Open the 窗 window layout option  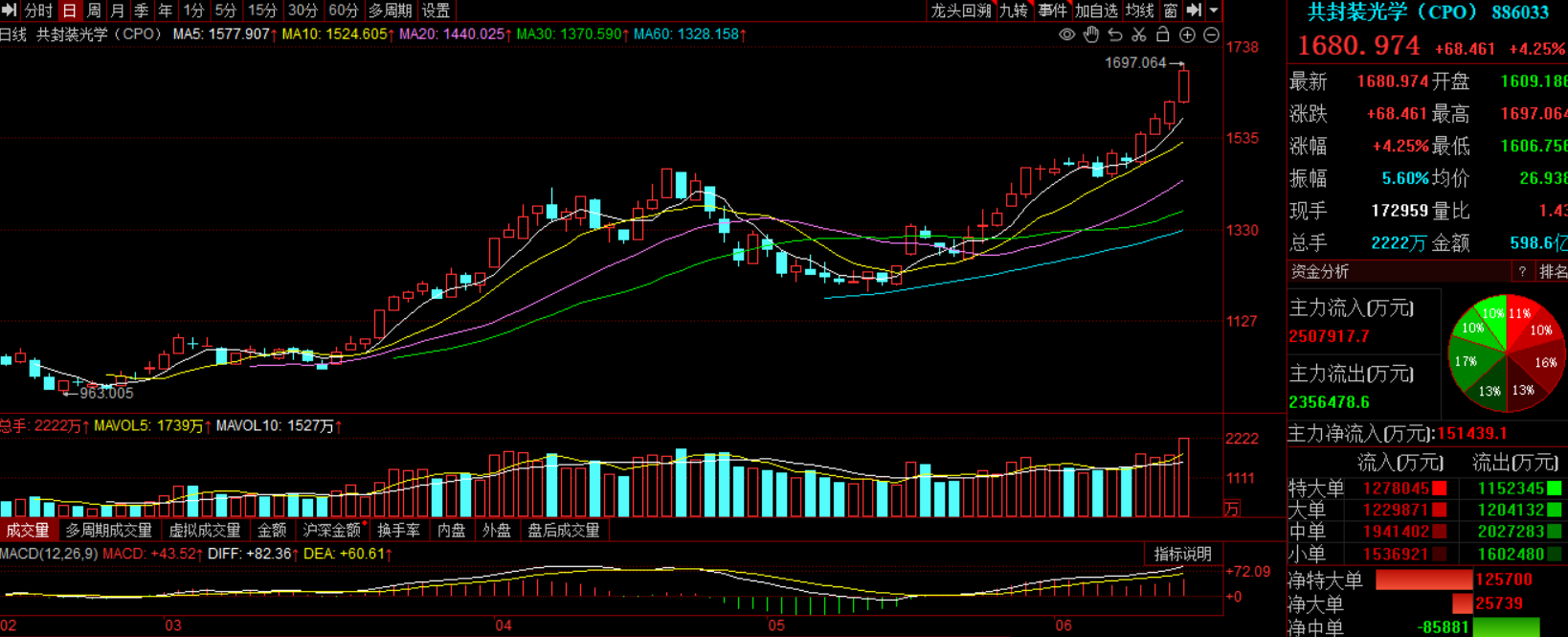1171,11
